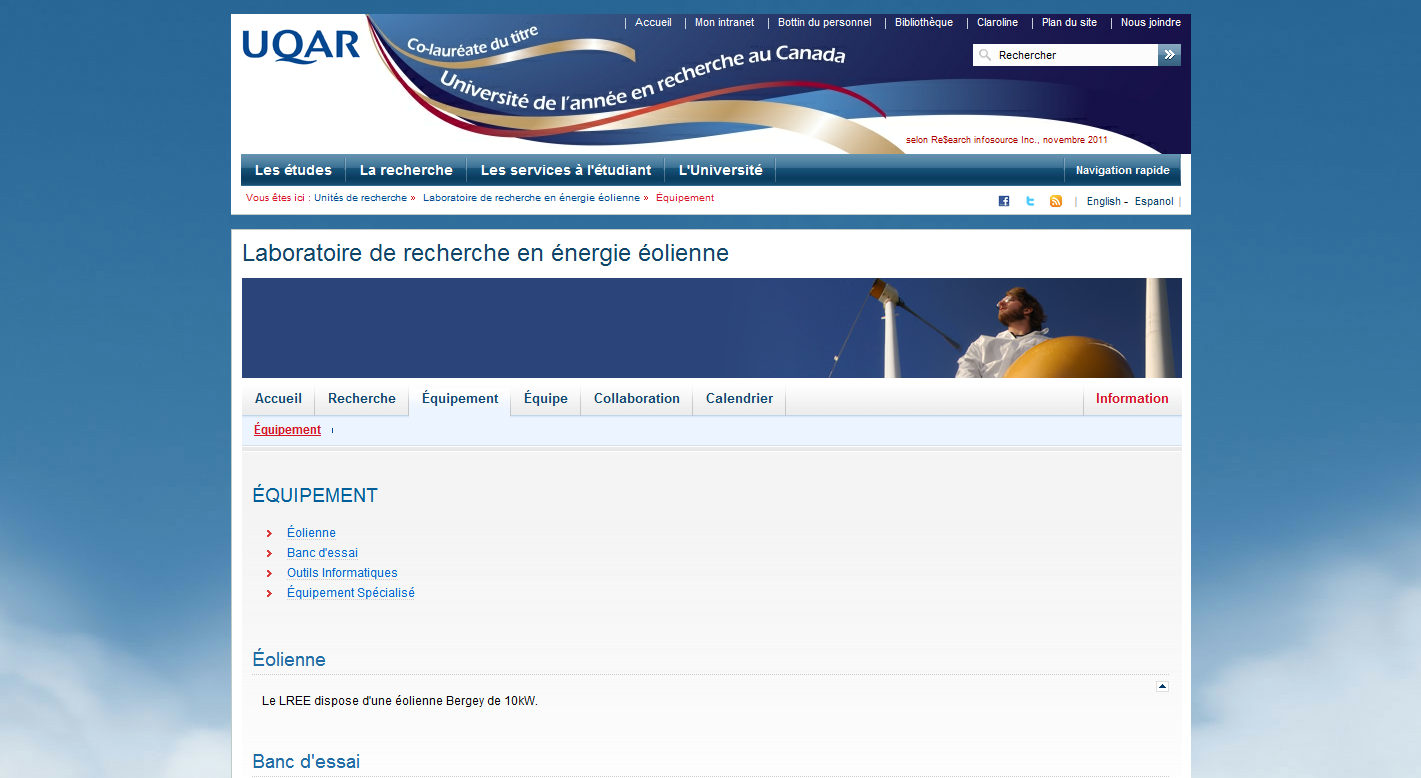Open the RSS feed icon
This screenshot has height=778, width=1421.
(x=1056, y=201)
